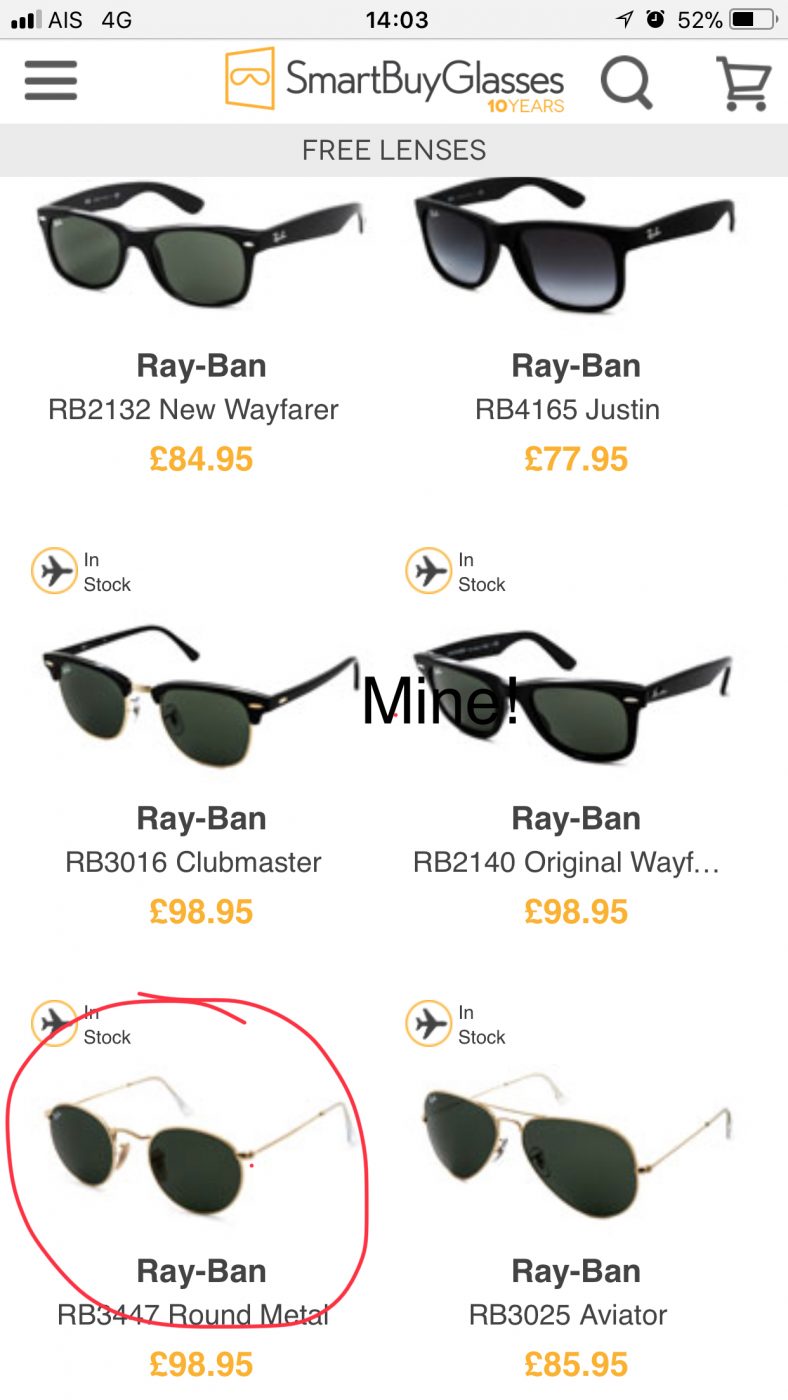Open the shopping cart
This screenshot has height=1400, width=788.
click(743, 82)
